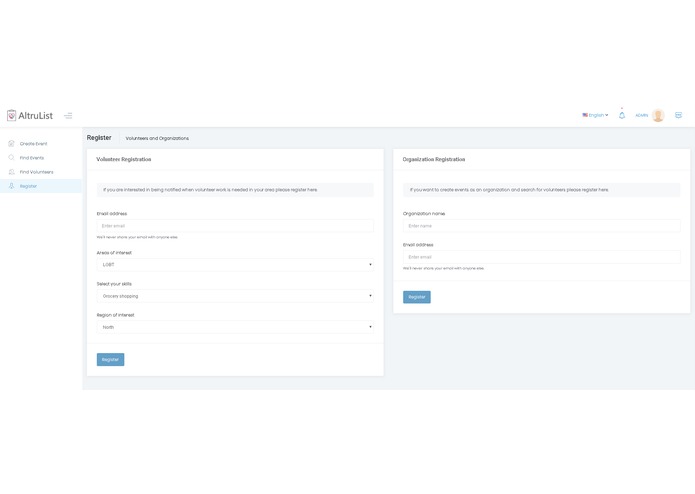Click the Find Volunteers person icon
The image size is (695, 494).
tap(12, 172)
